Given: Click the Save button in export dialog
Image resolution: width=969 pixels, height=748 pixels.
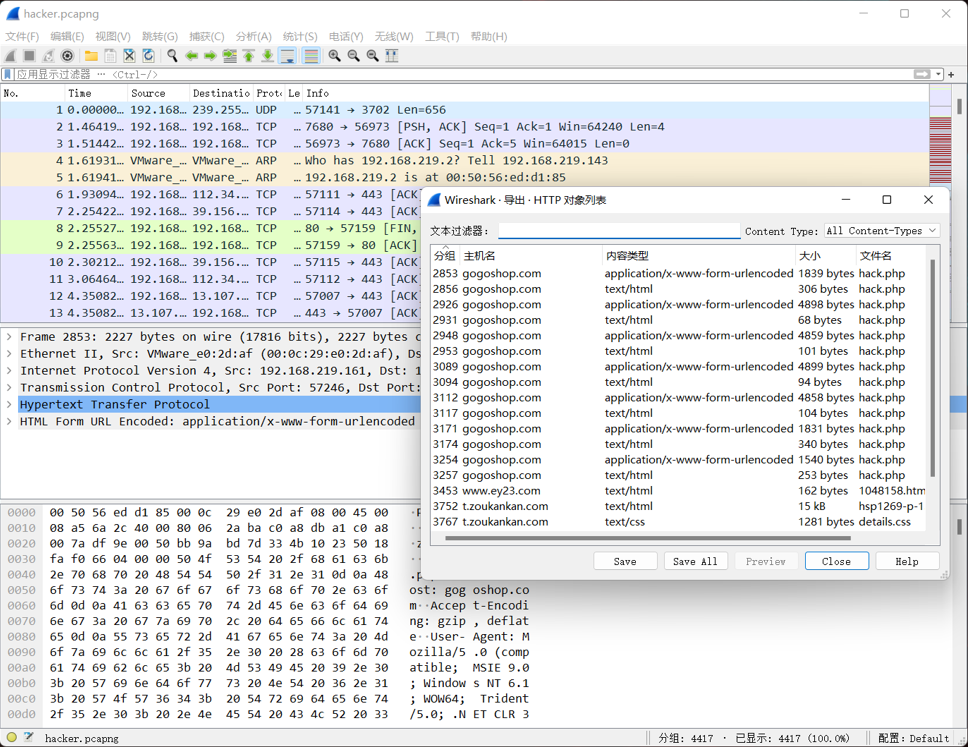Looking at the screenshot, I should point(625,561).
